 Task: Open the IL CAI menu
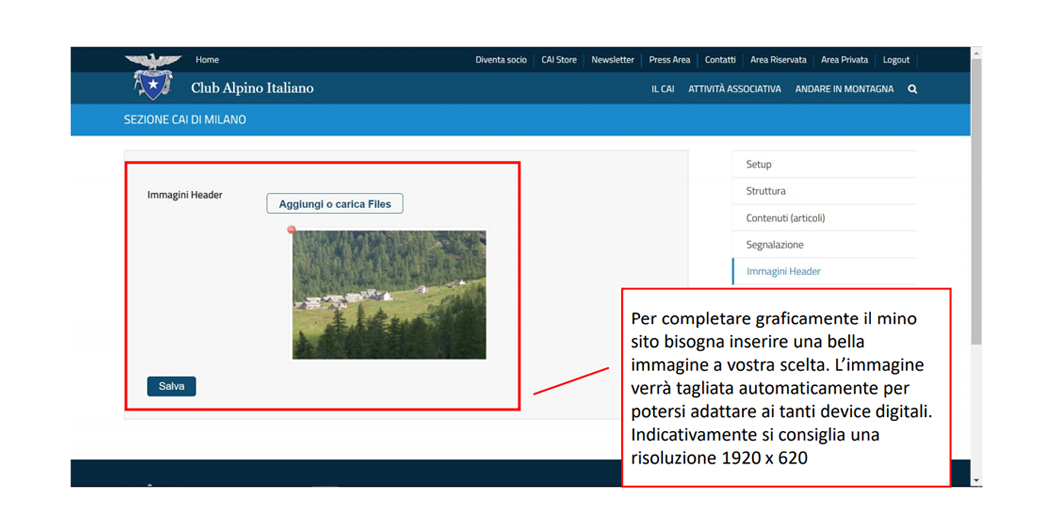click(663, 89)
